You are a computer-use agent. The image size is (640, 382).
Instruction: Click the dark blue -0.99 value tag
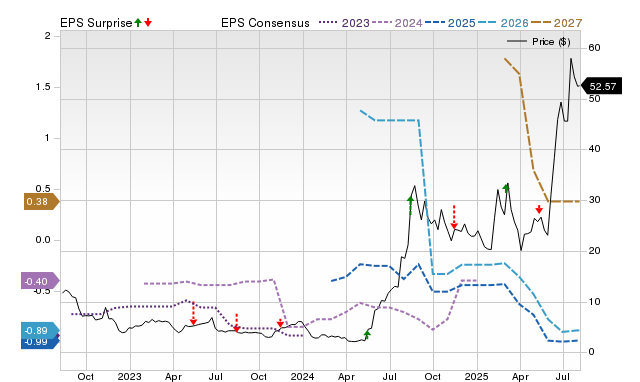pos(39,343)
